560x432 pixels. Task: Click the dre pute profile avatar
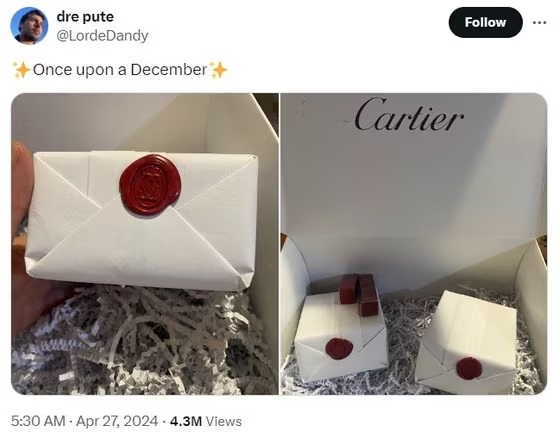click(x=29, y=25)
